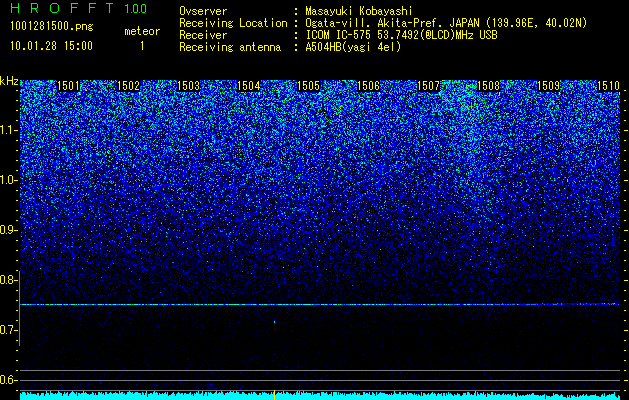Click the 1.0.0 version number

tap(136, 9)
